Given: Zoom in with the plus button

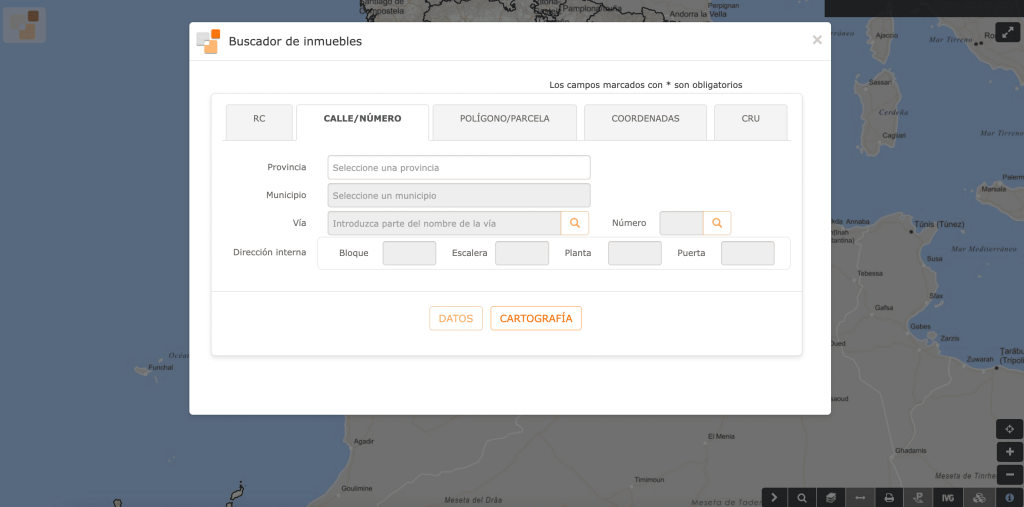Looking at the screenshot, I should pos(1009,452).
